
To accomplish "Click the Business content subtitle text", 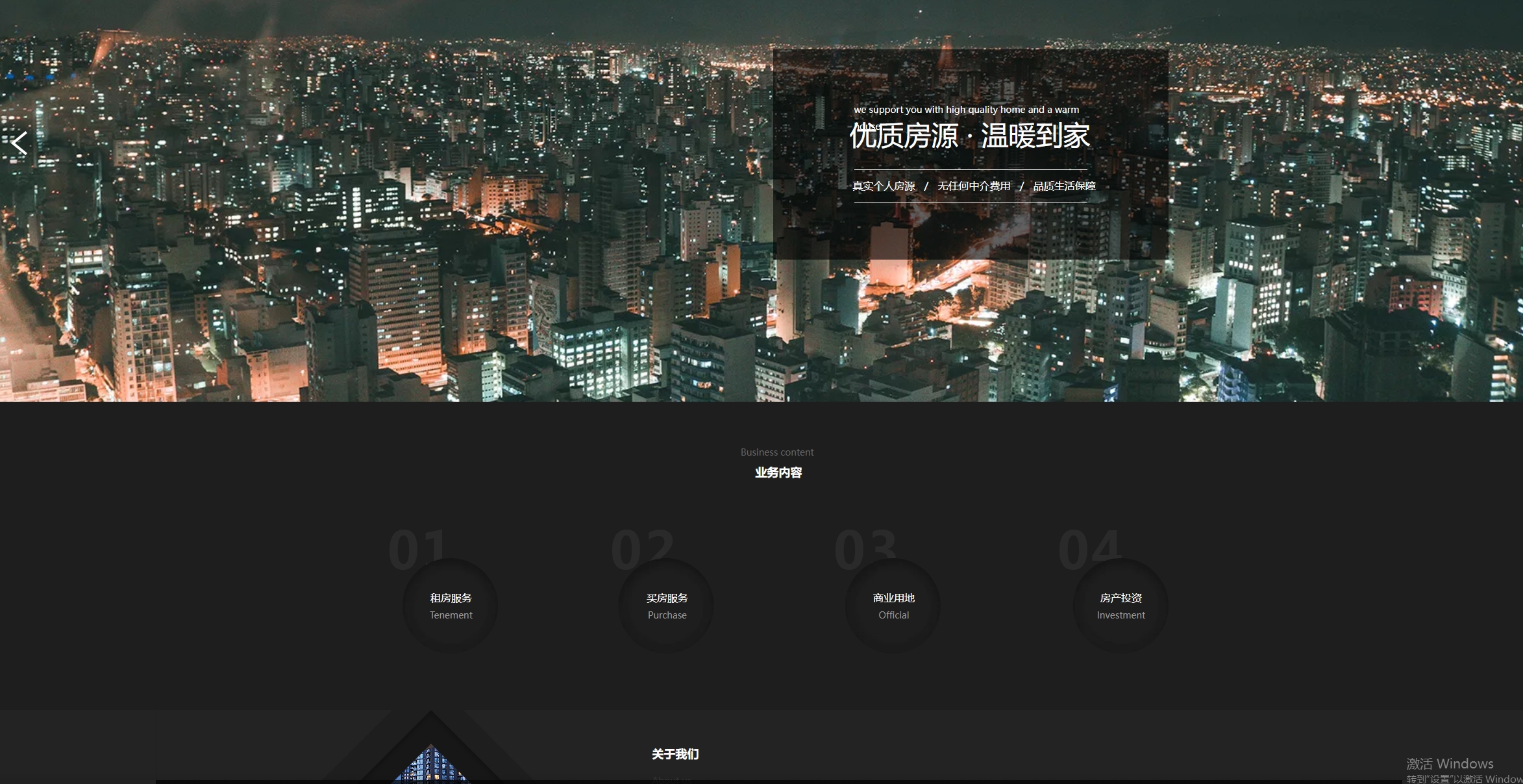I will click(x=776, y=452).
